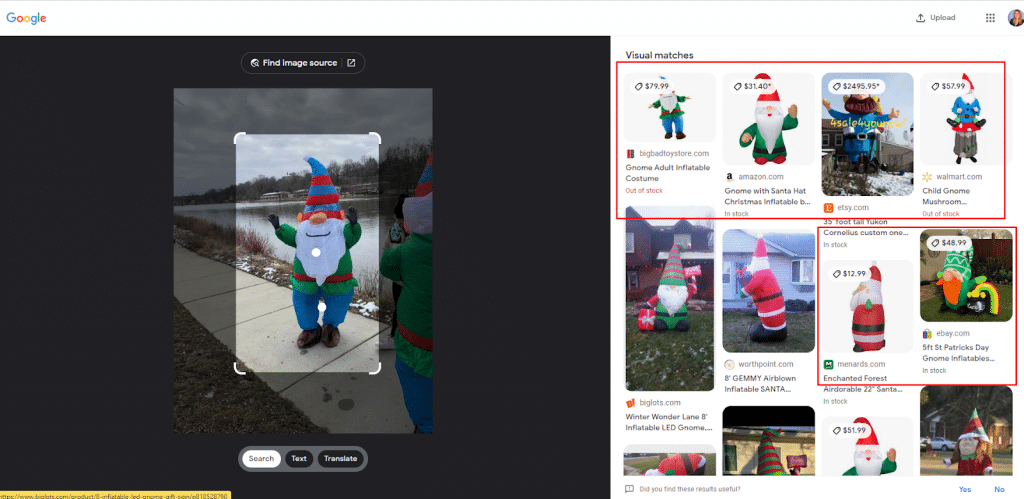
Task: Switch to the Text mode tab
Action: (298, 459)
